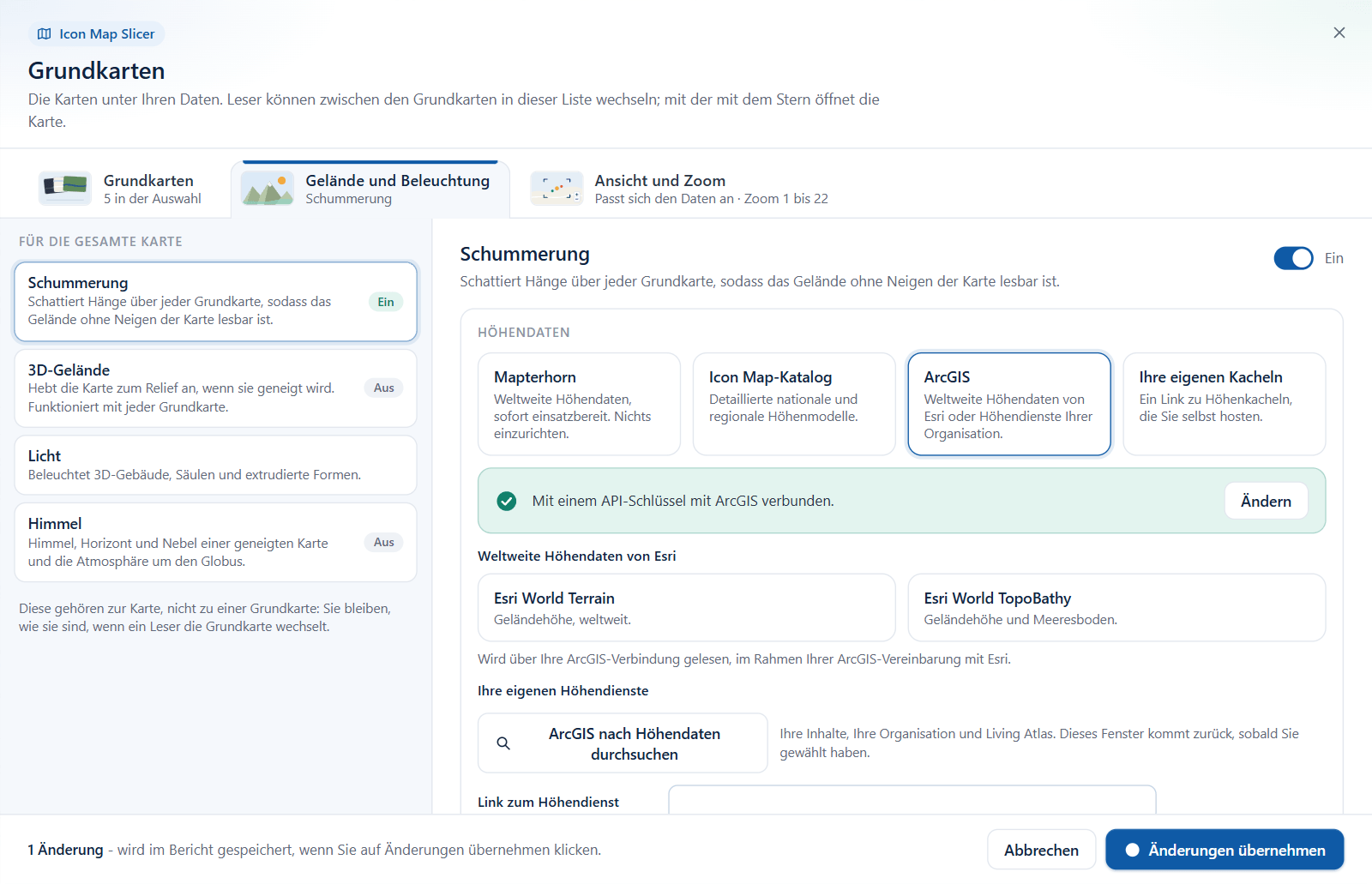The height and width of the screenshot is (884, 1372).
Task: Click the mountain icon of Gelände und Beleuchtung
Action: pos(268,188)
